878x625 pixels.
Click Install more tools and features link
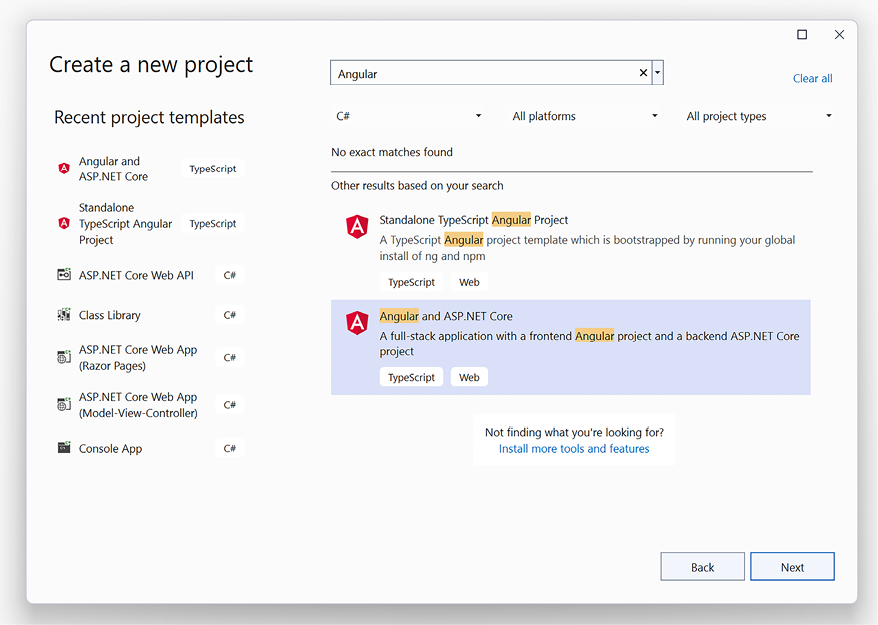[574, 449]
